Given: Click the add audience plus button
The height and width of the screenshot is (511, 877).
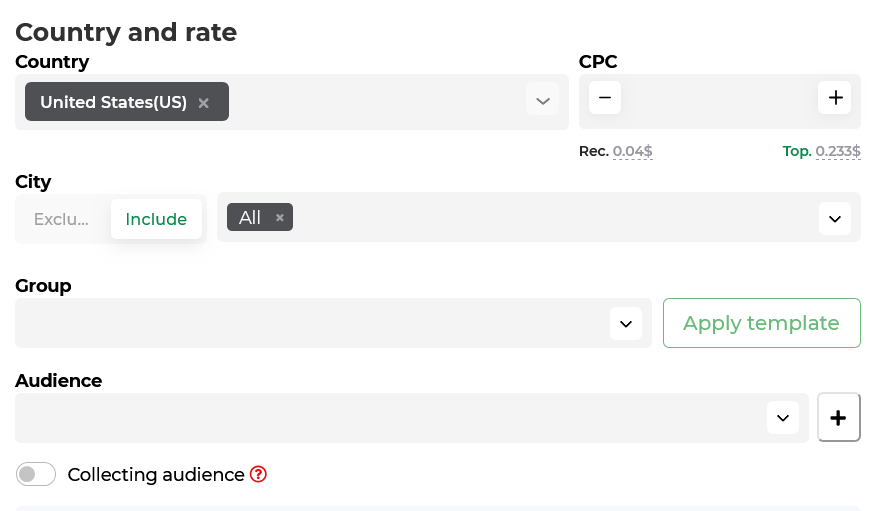Looking at the screenshot, I should point(838,418).
